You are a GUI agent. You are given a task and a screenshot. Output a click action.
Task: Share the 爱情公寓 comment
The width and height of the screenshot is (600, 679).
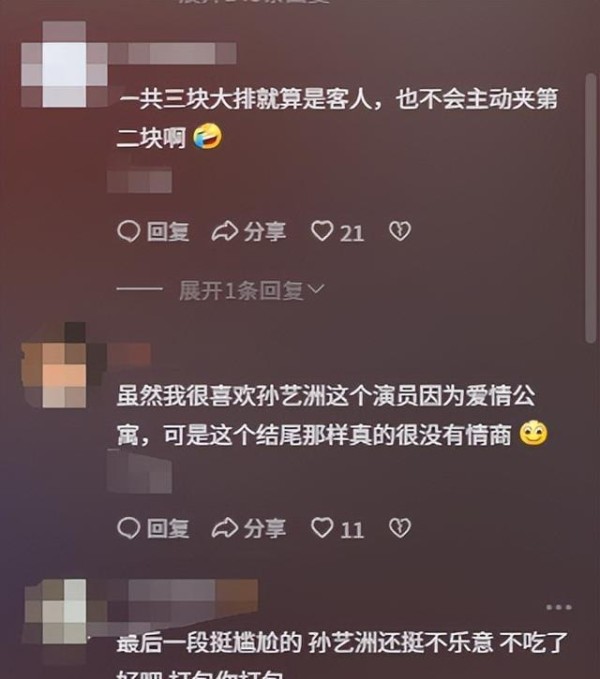pos(248,529)
